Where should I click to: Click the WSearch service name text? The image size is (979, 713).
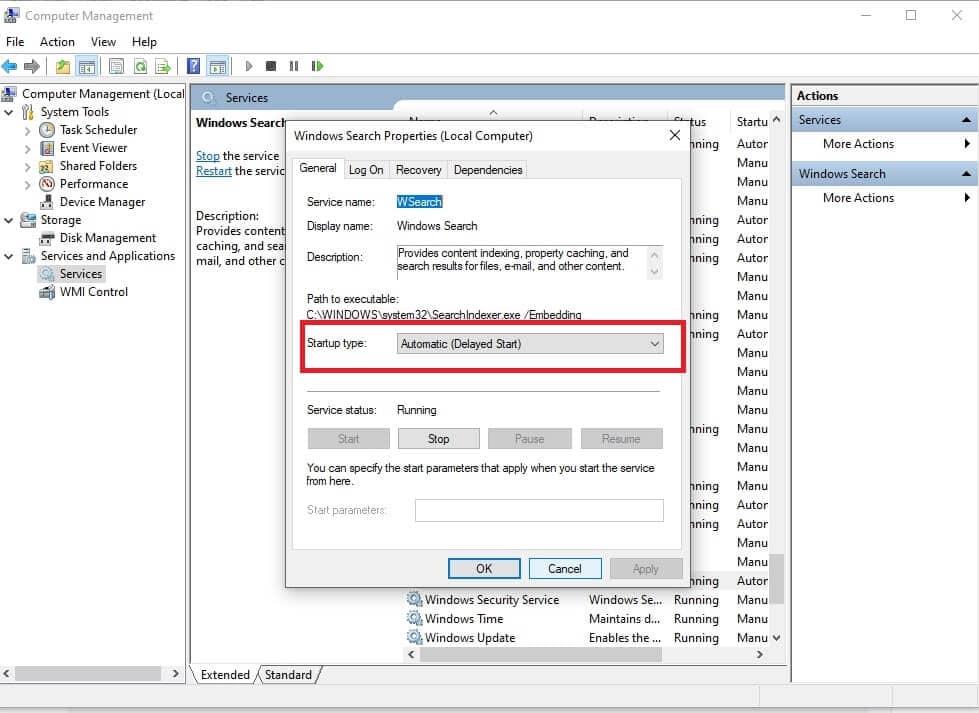tap(420, 202)
